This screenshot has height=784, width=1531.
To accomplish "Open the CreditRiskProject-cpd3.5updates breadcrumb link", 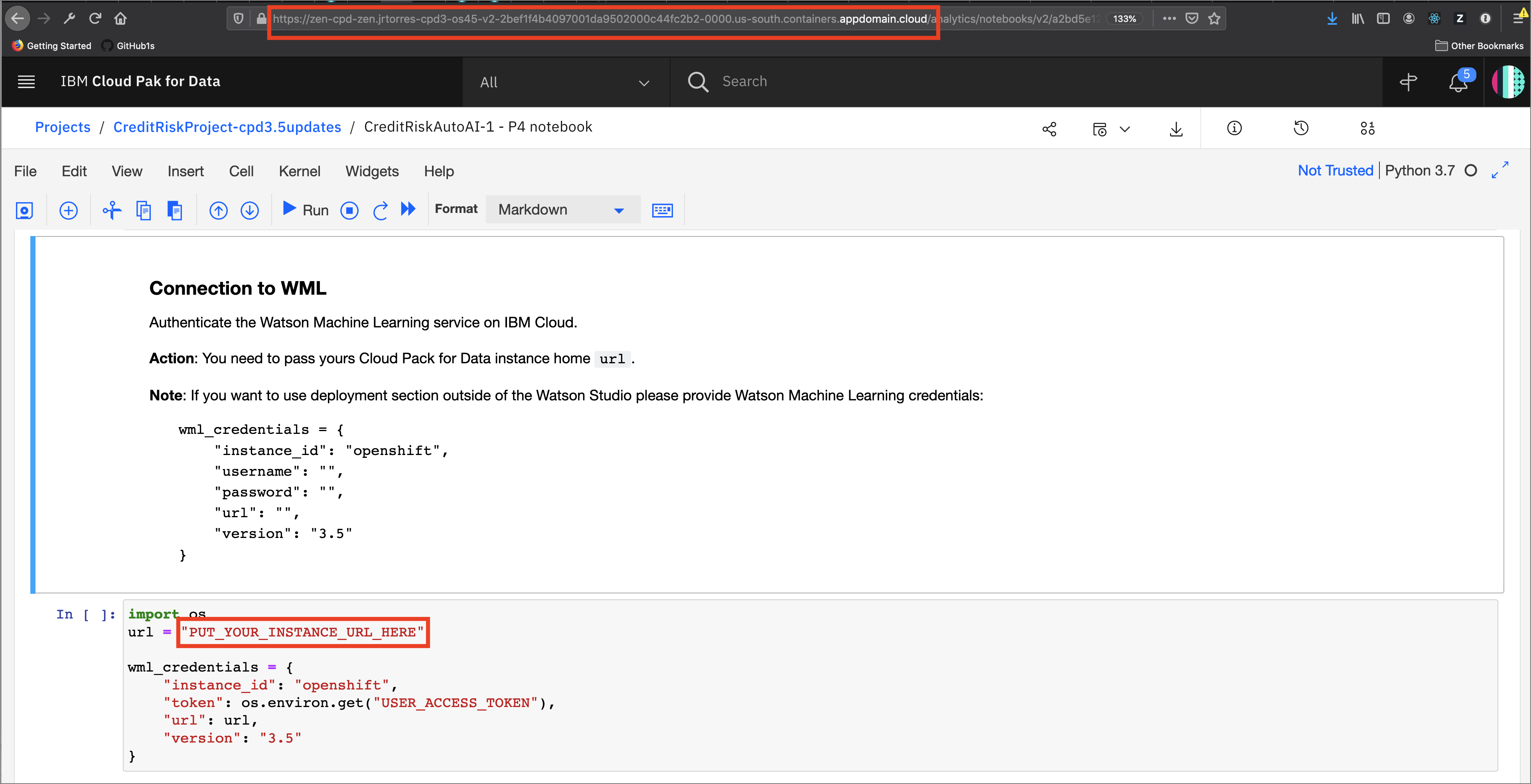I will pos(227,126).
